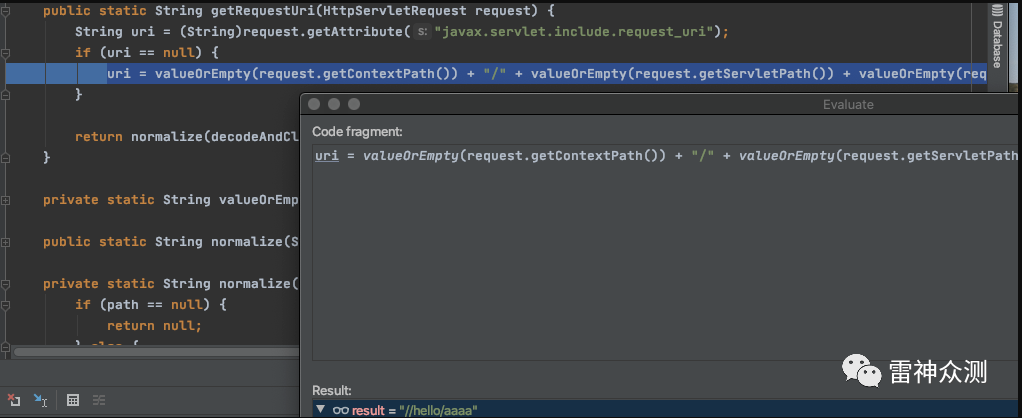The image size is (1022, 418).
Task: Expand folded public normalize method
Action: point(5,242)
